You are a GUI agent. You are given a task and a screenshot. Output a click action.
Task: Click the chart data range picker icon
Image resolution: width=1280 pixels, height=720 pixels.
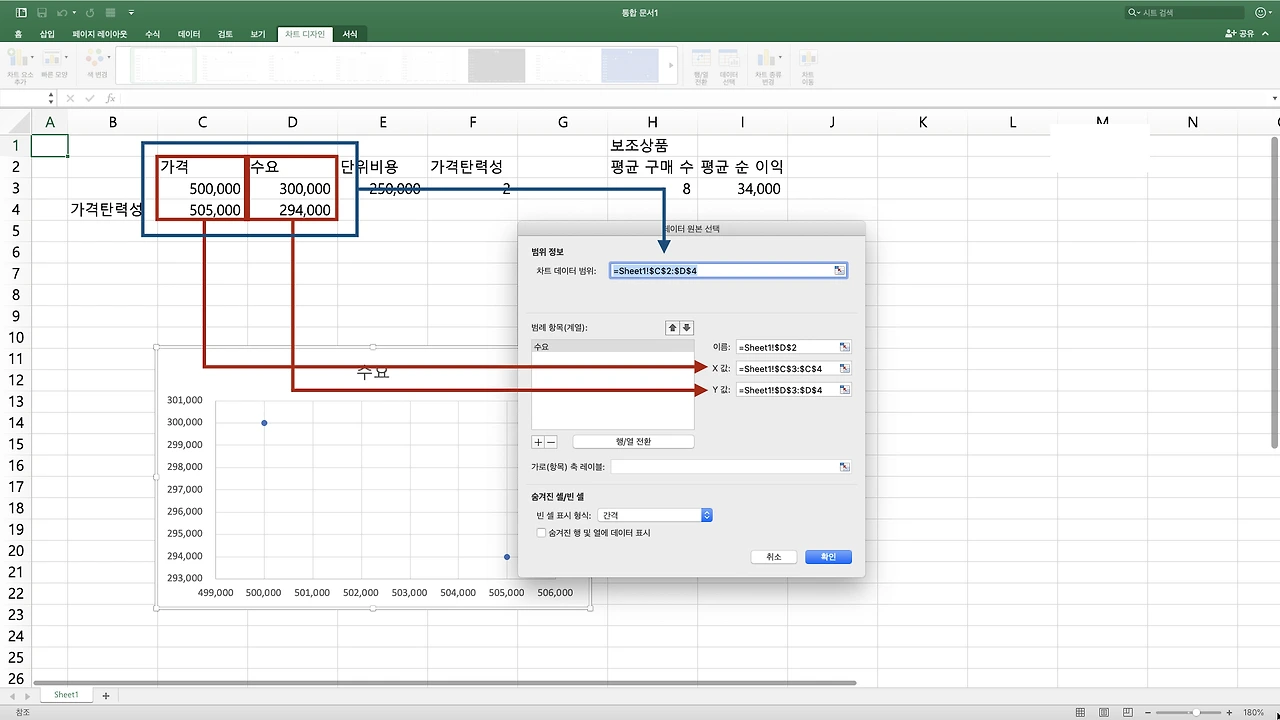(x=840, y=271)
